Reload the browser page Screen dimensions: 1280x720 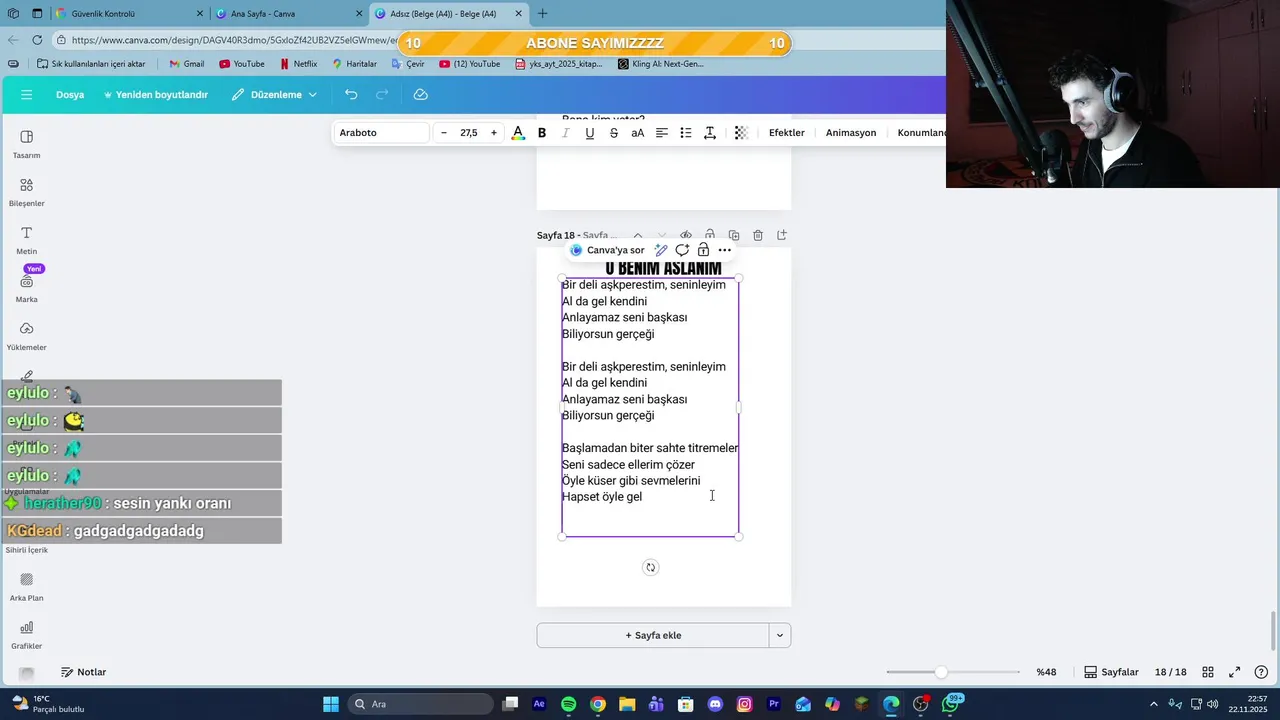[37, 40]
